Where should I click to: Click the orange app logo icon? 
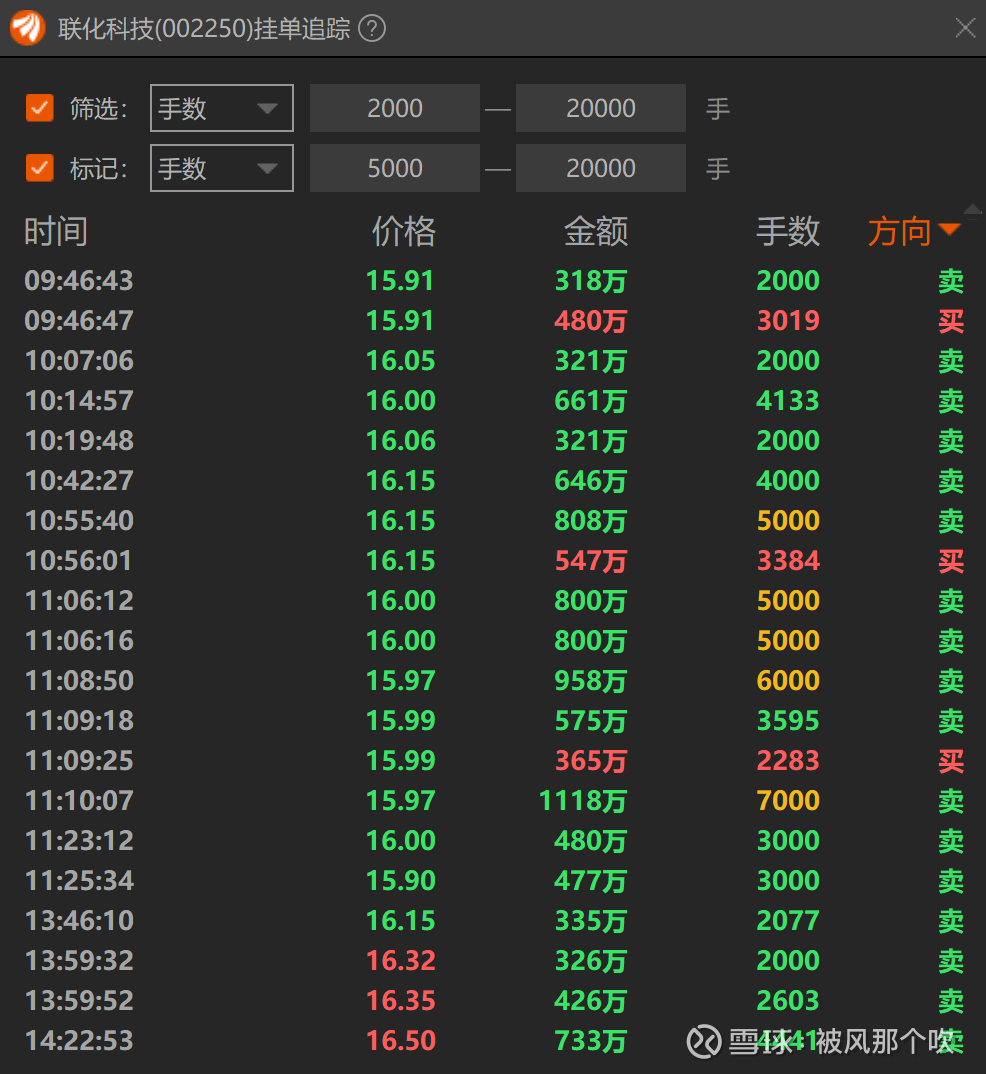(x=28, y=28)
